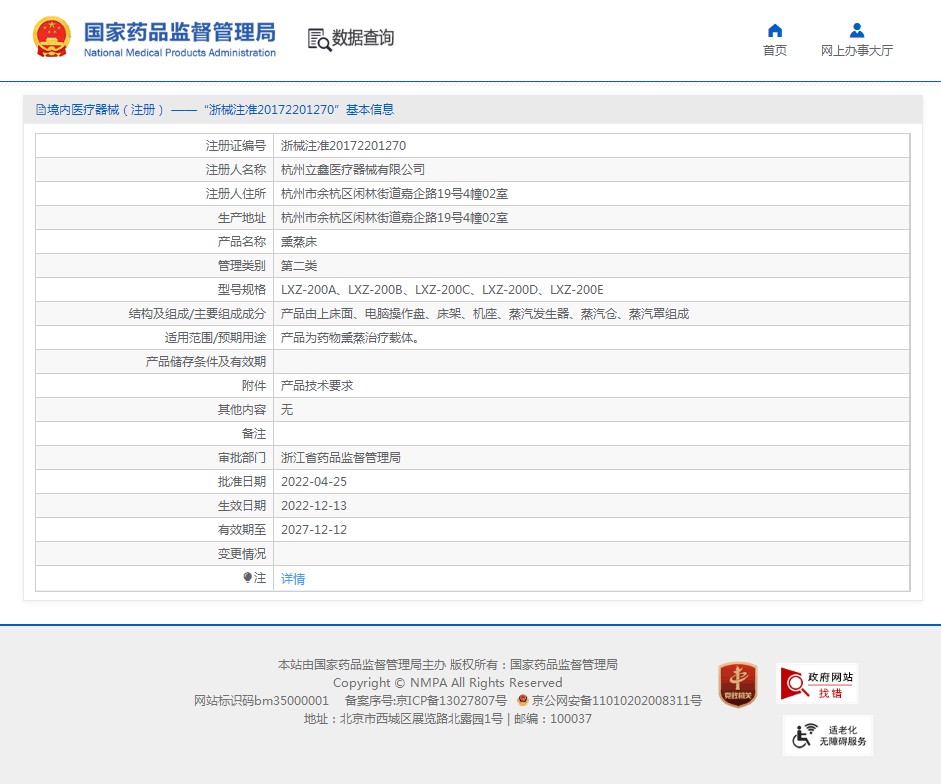
Task: Click the 数据查询 search document icon
Action: coord(319,40)
